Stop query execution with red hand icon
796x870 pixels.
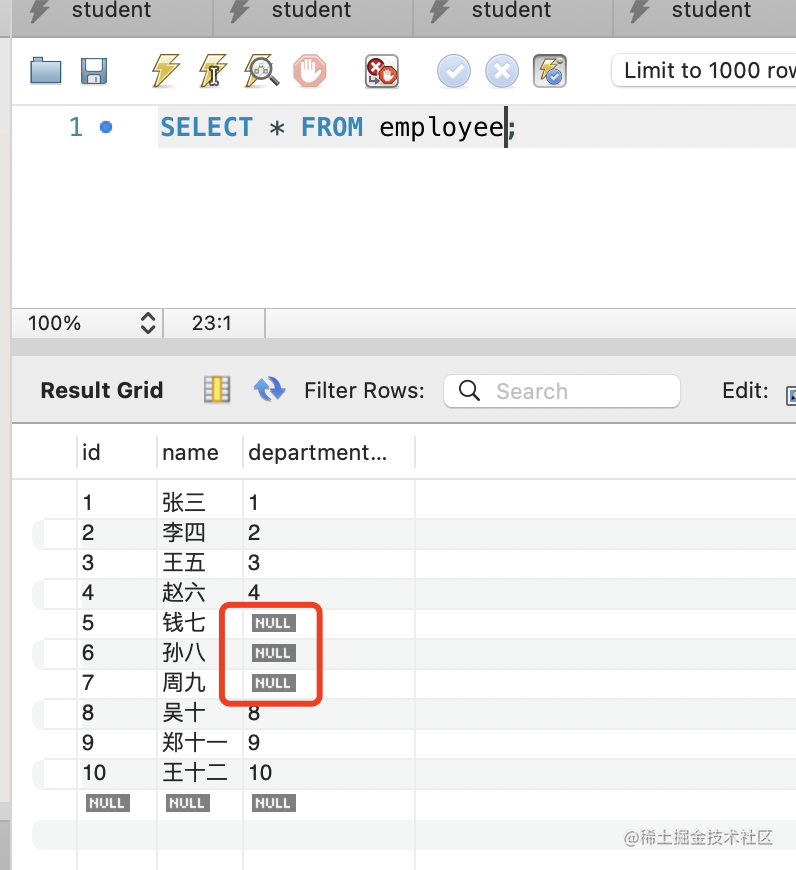310,71
